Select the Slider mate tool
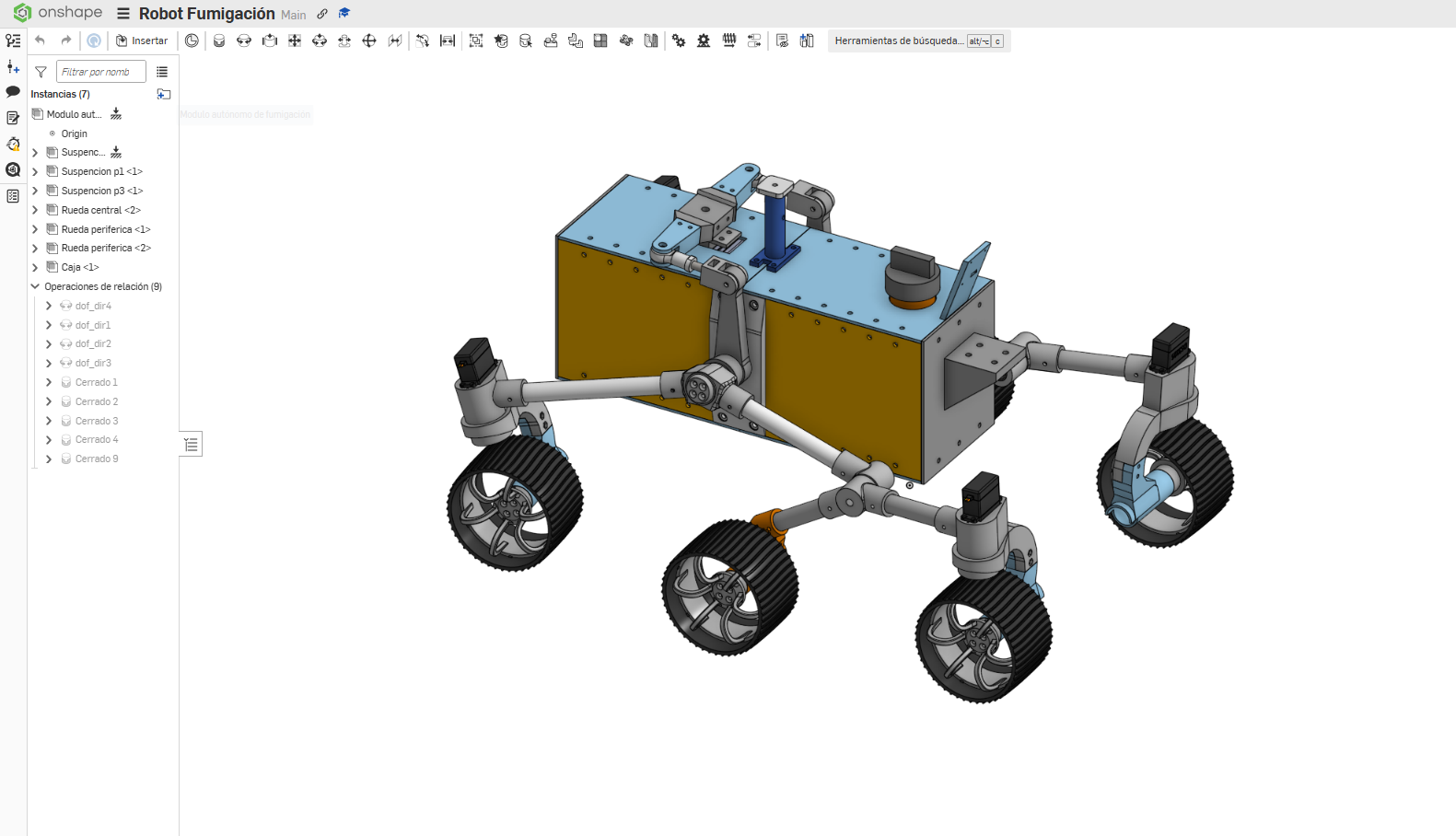The width and height of the screenshot is (1456, 836). point(270,41)
